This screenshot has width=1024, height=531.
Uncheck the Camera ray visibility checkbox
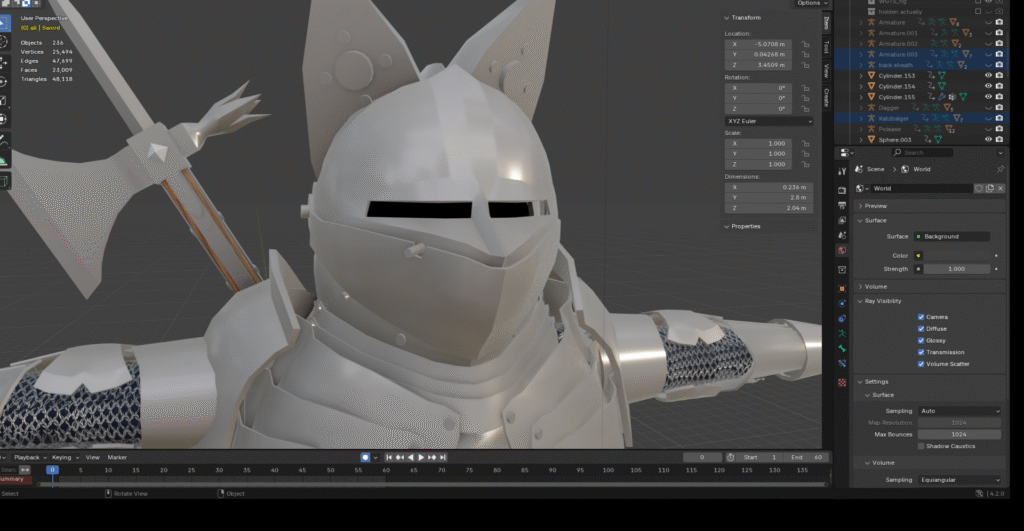click(x=921, y=317)
